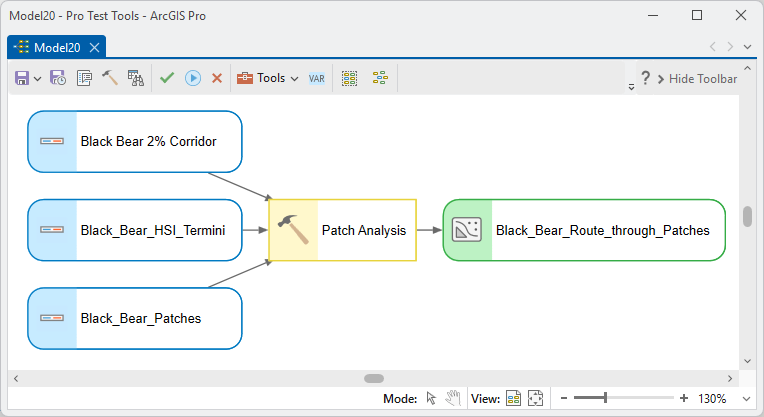Open the Tools dropdown menu
The height and width of the screenshot is (417, 764).
(x=267, y=78)
